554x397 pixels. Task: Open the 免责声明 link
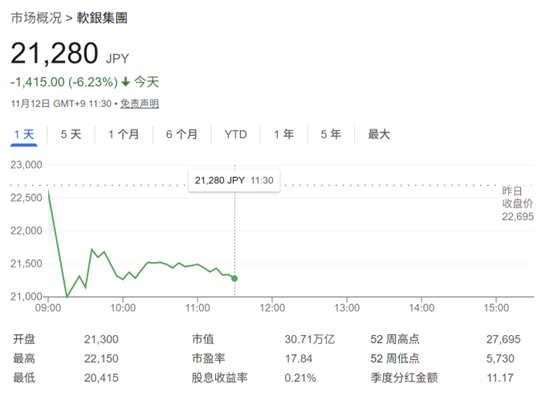140,104
